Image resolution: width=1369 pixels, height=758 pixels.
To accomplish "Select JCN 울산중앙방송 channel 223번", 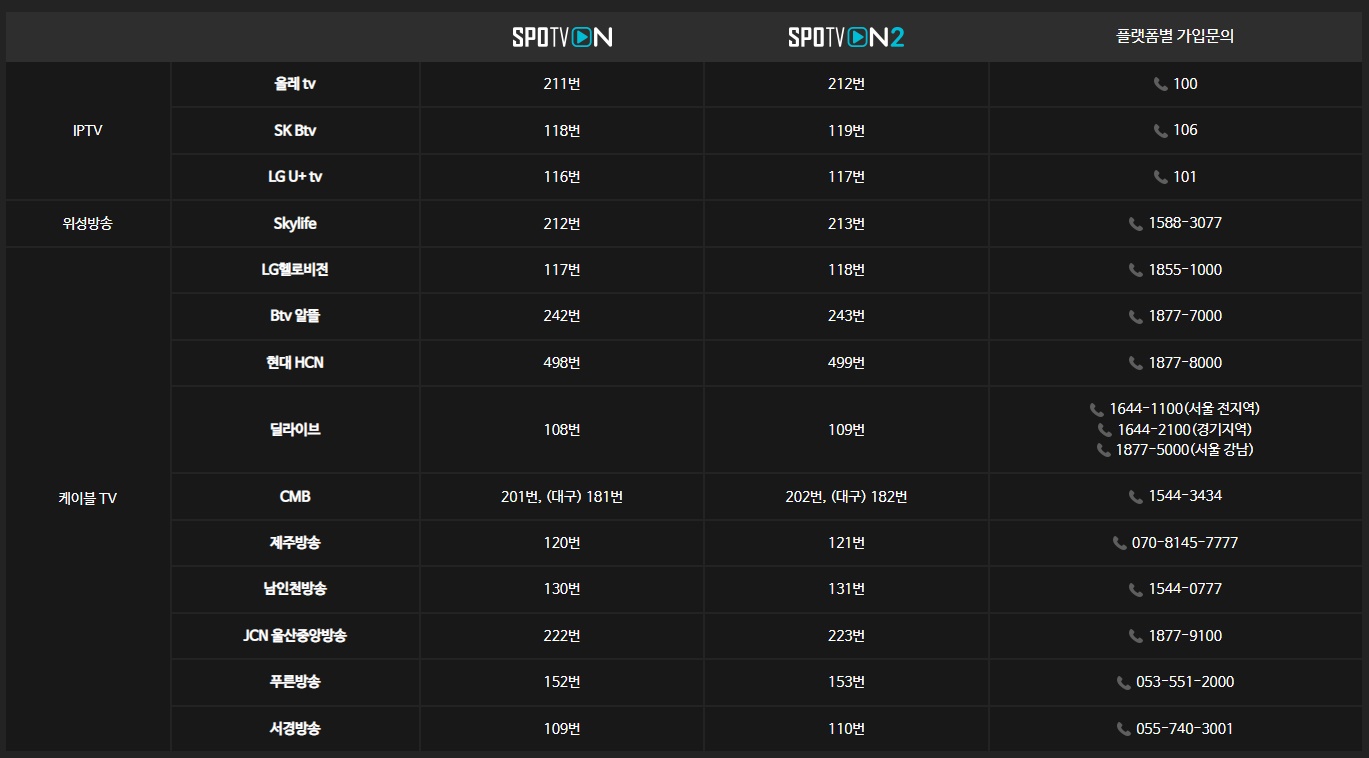I will [x=846, y=636].
